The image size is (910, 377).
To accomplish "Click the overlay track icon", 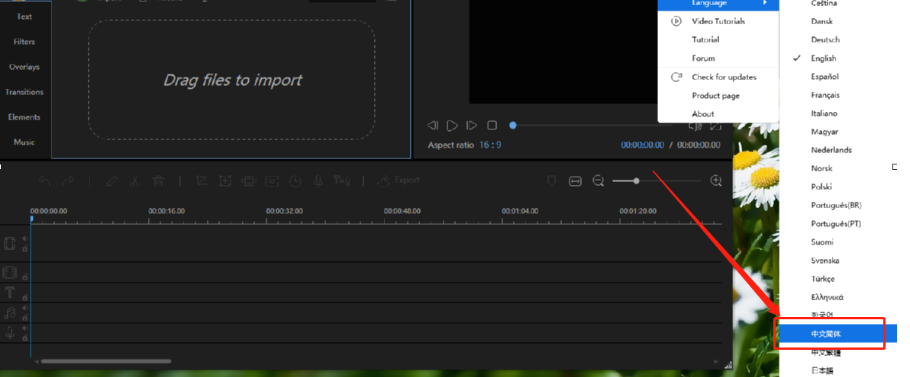I will click(x=10, y=273).
